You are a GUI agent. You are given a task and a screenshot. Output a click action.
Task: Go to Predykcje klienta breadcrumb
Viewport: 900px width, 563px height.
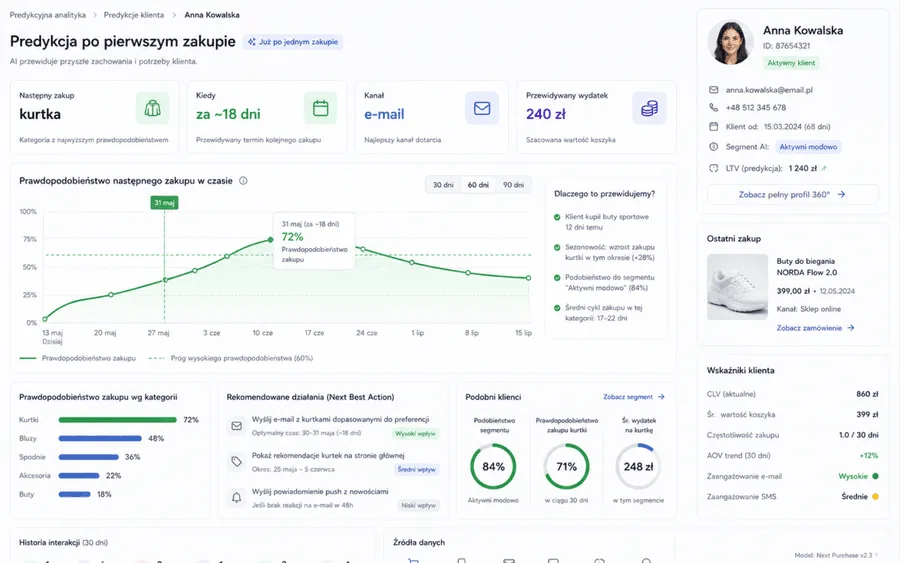pyautogui.click(x=134, y=15)
